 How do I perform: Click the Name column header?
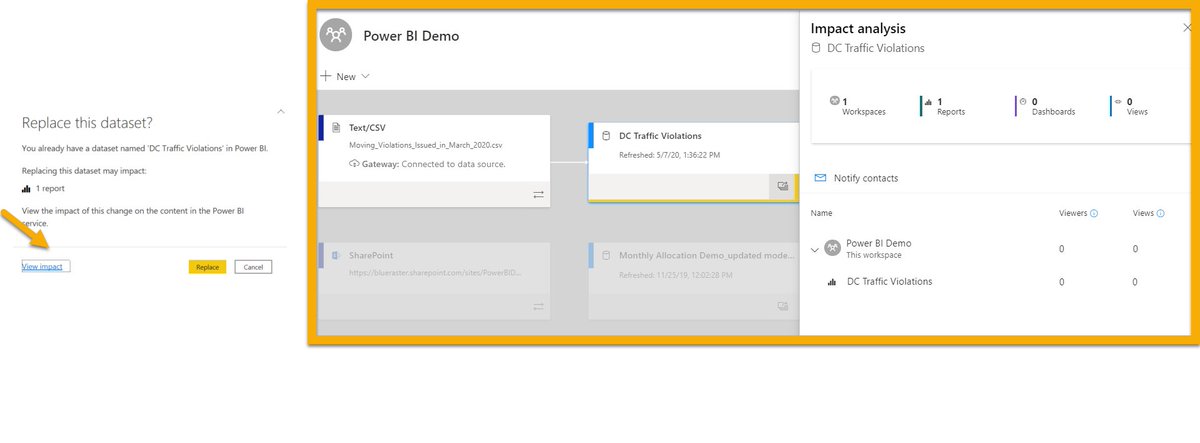822,213
